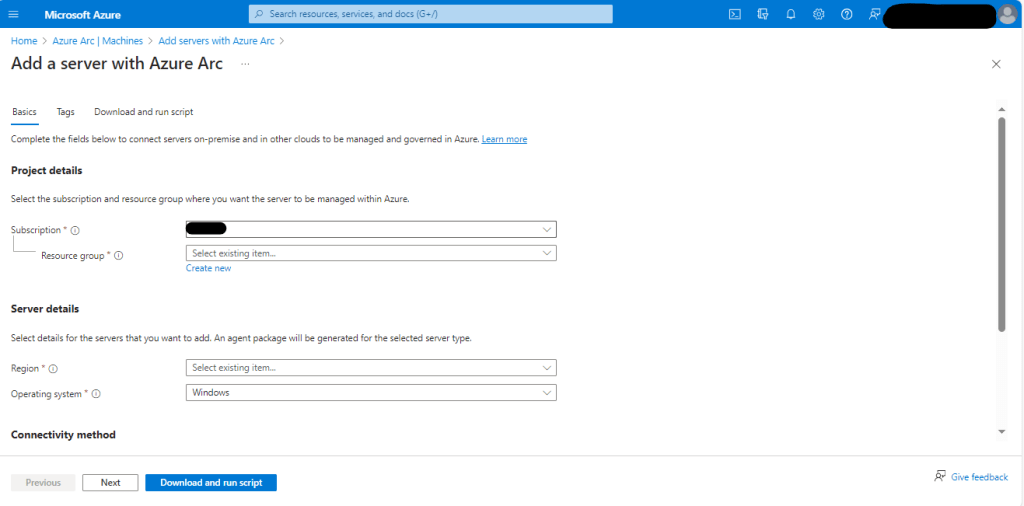Show the notifications bell panel

790,14
